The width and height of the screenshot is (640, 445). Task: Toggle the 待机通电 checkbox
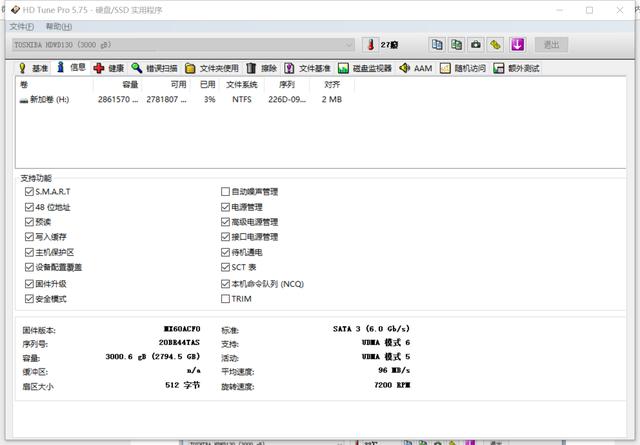tap(225, 252)
